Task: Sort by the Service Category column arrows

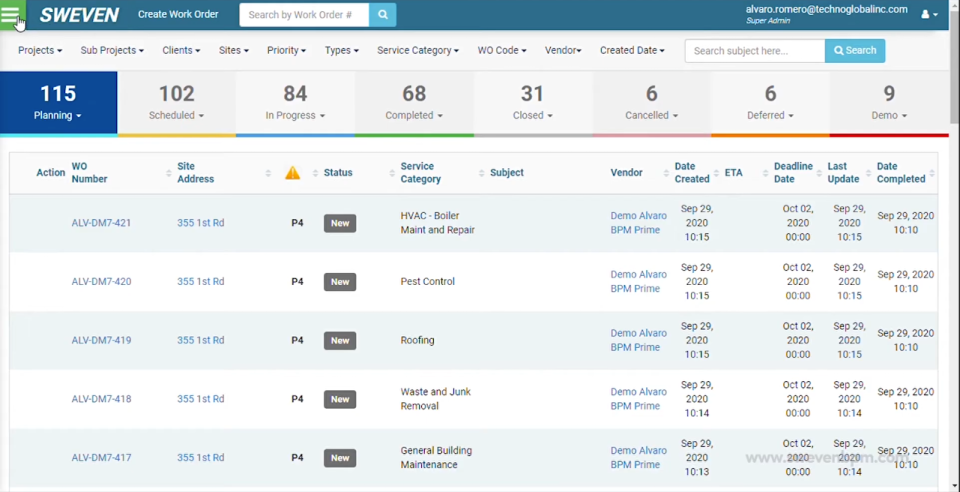Action: pyautogui.click(x=481, y=174)
